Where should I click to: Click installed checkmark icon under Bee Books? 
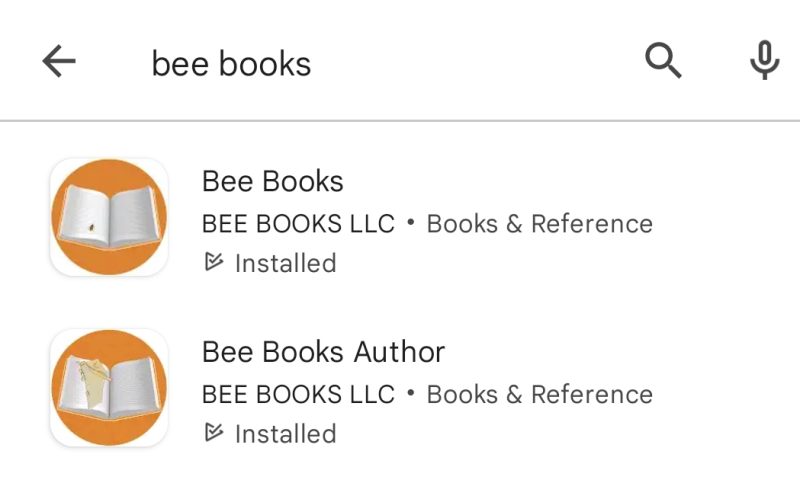tap(212, 263)
